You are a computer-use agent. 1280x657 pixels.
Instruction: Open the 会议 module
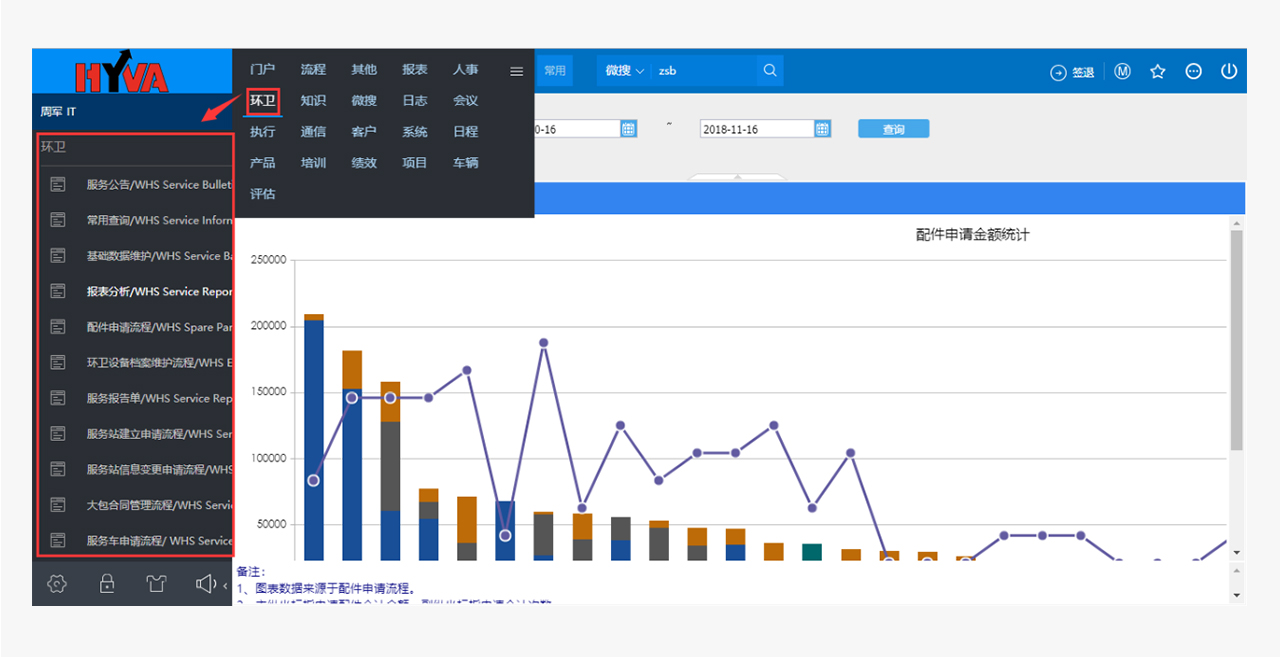pyautogui.click(x=465, y=101)
